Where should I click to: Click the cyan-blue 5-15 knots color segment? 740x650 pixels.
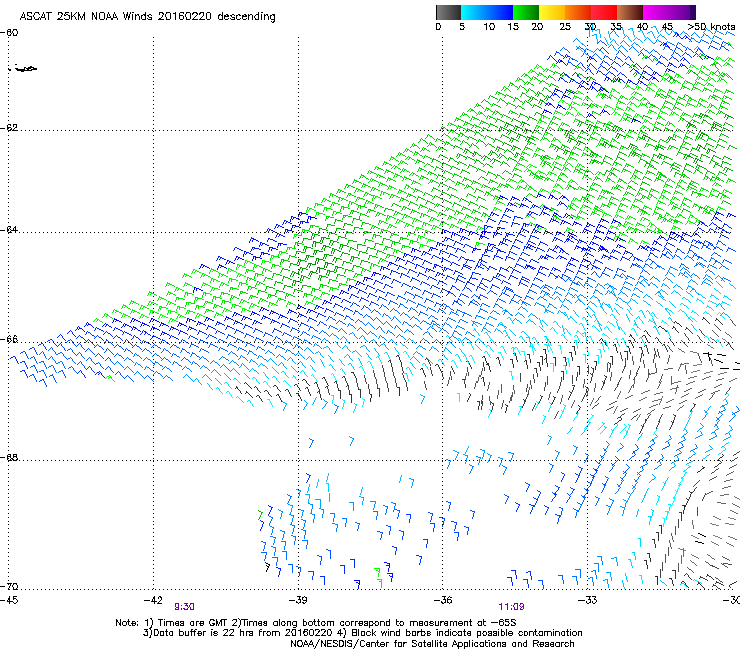click(x=487, y=12)
